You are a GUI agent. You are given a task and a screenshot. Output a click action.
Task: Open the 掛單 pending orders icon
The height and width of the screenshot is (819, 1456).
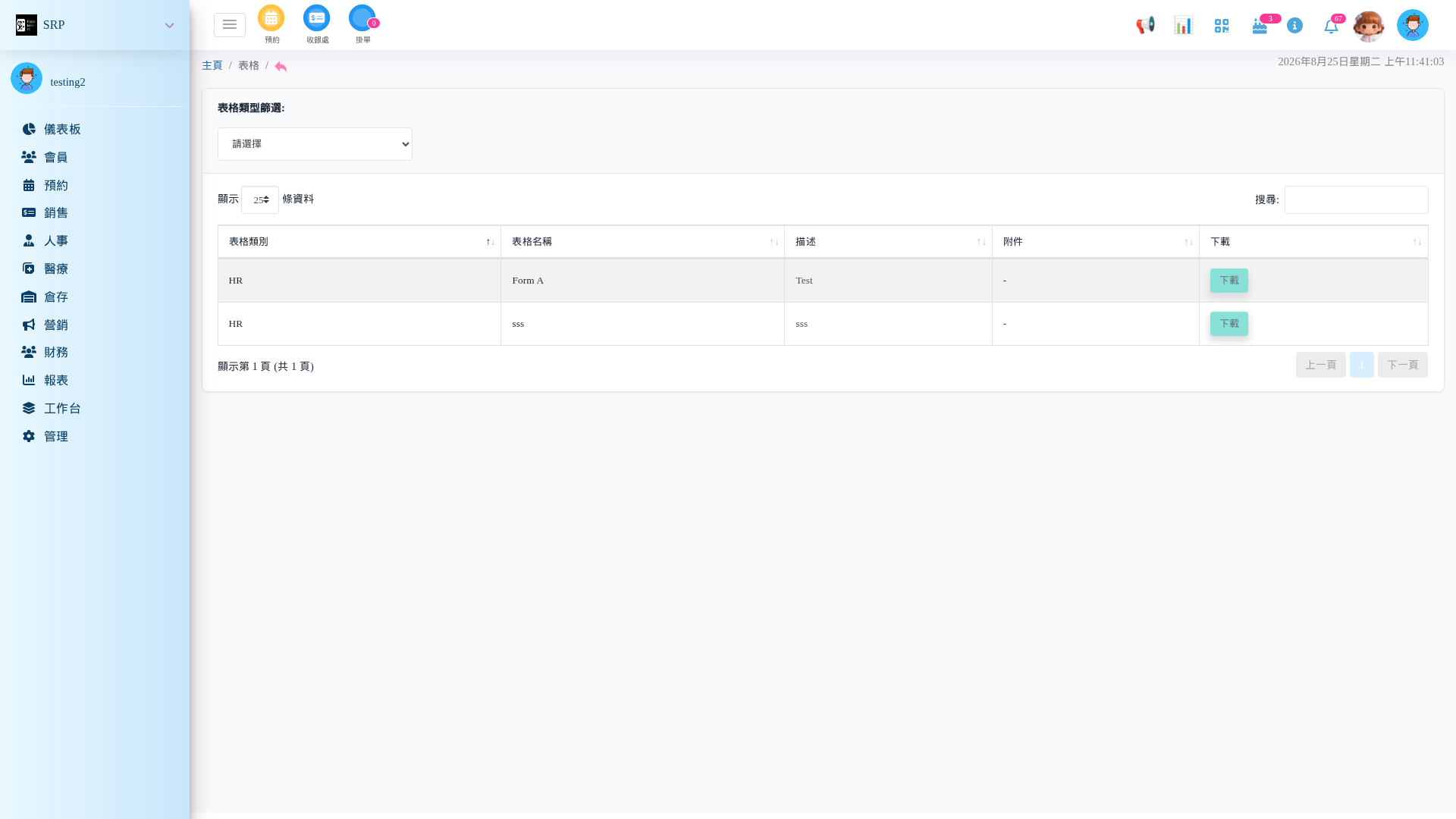click(x=362, y=18)
